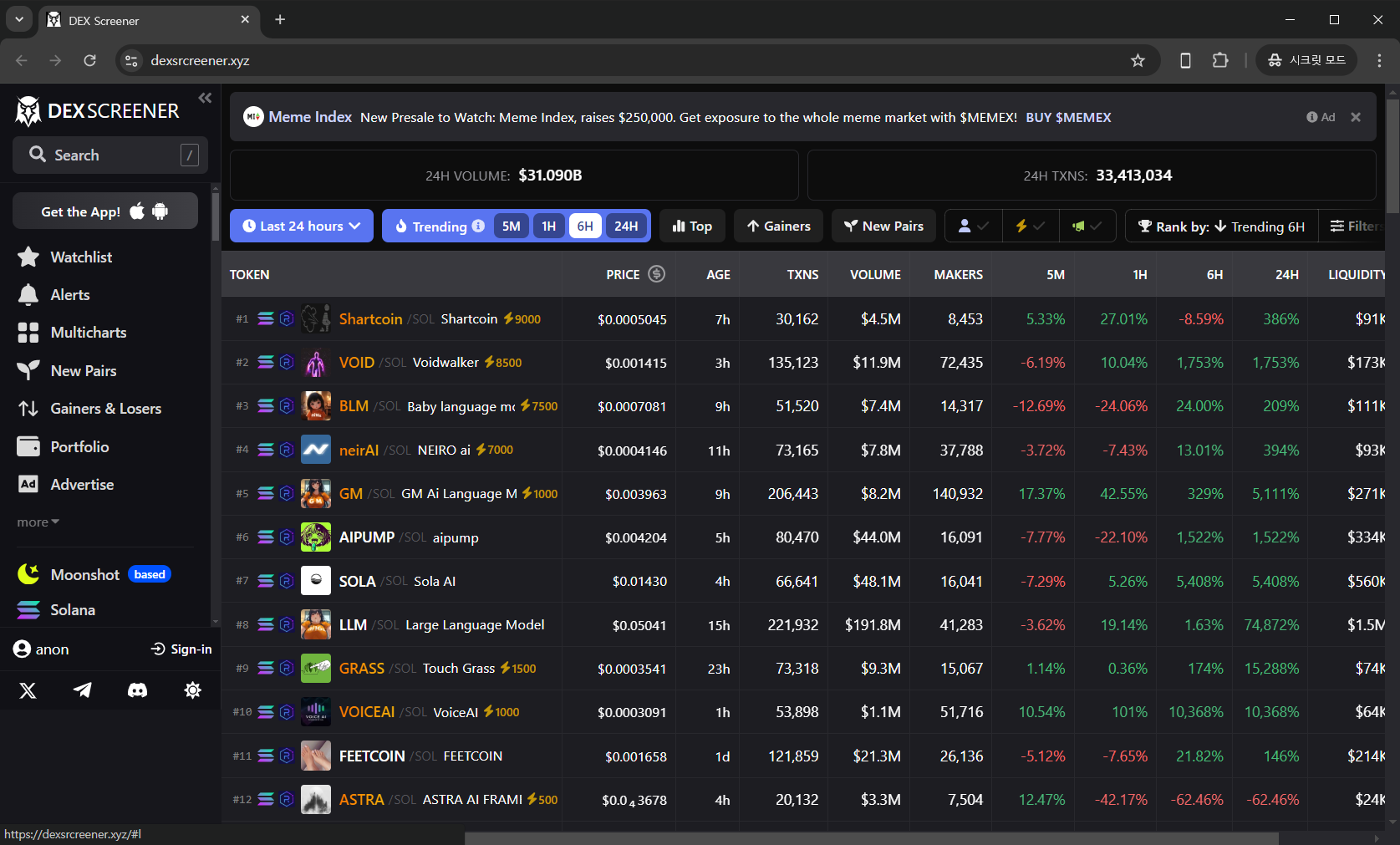Toggle the profile person filter
The width and height of the screenshot is (1400, 845).
[x=974, y=226]
